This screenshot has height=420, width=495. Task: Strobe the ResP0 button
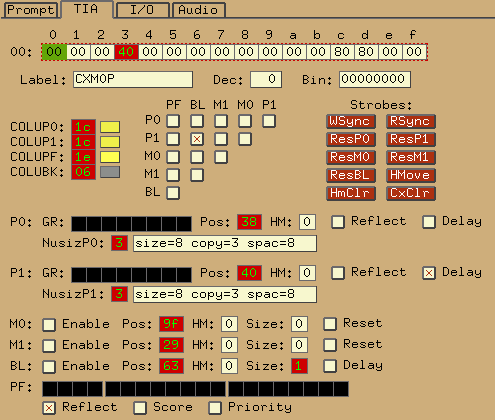click(351, 139)
